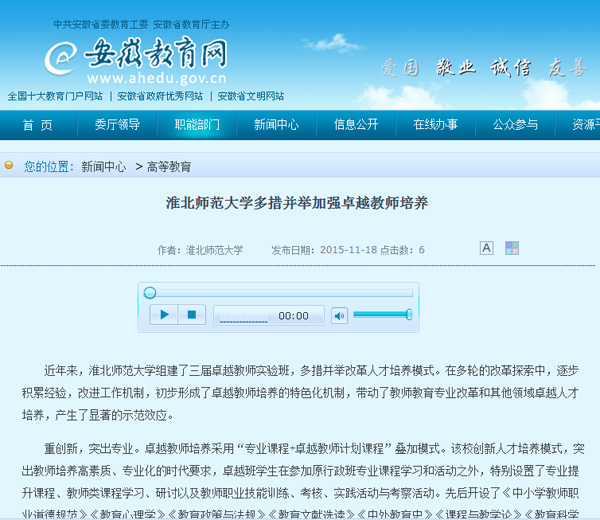
Task: Click the 全国十大教育门户网站 header text
Action: tap(55, 96)
